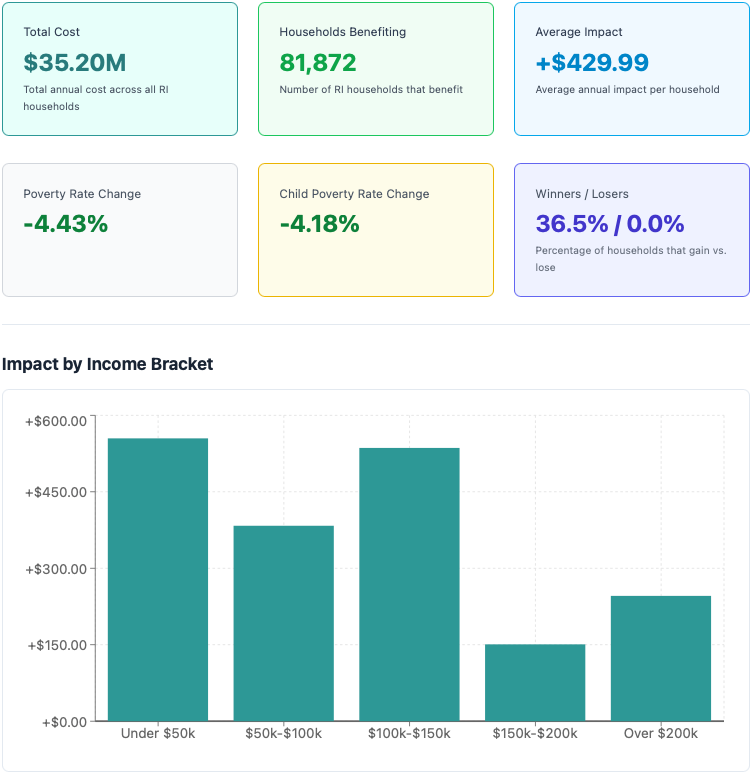The width and height of the screenshot is (752, 774).
Task: Click the $100k-$150k chart bar
Action: (409, 584)
